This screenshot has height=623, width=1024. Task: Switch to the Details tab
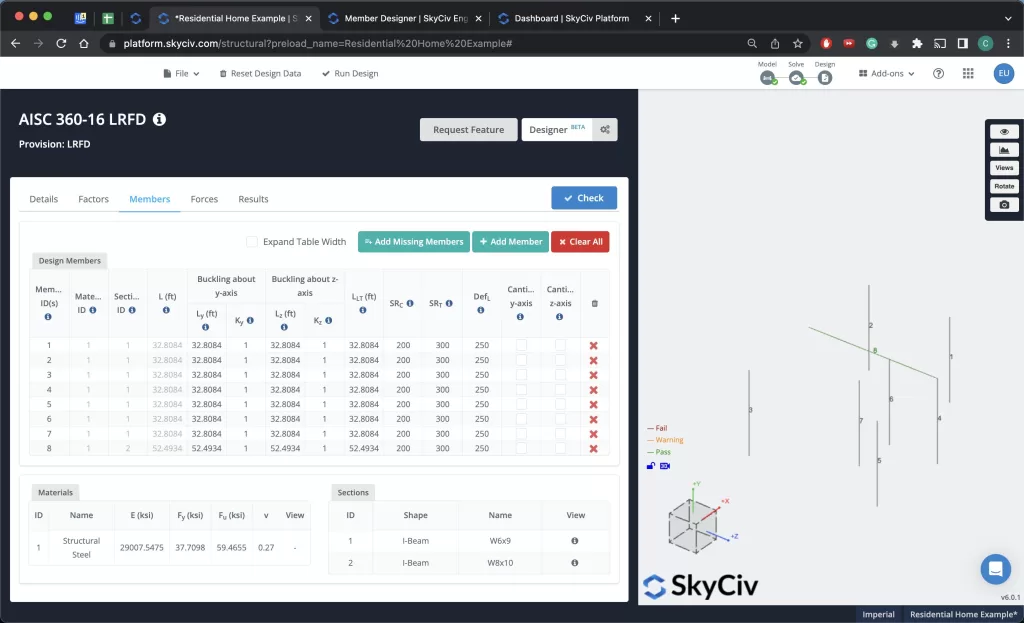44,199
